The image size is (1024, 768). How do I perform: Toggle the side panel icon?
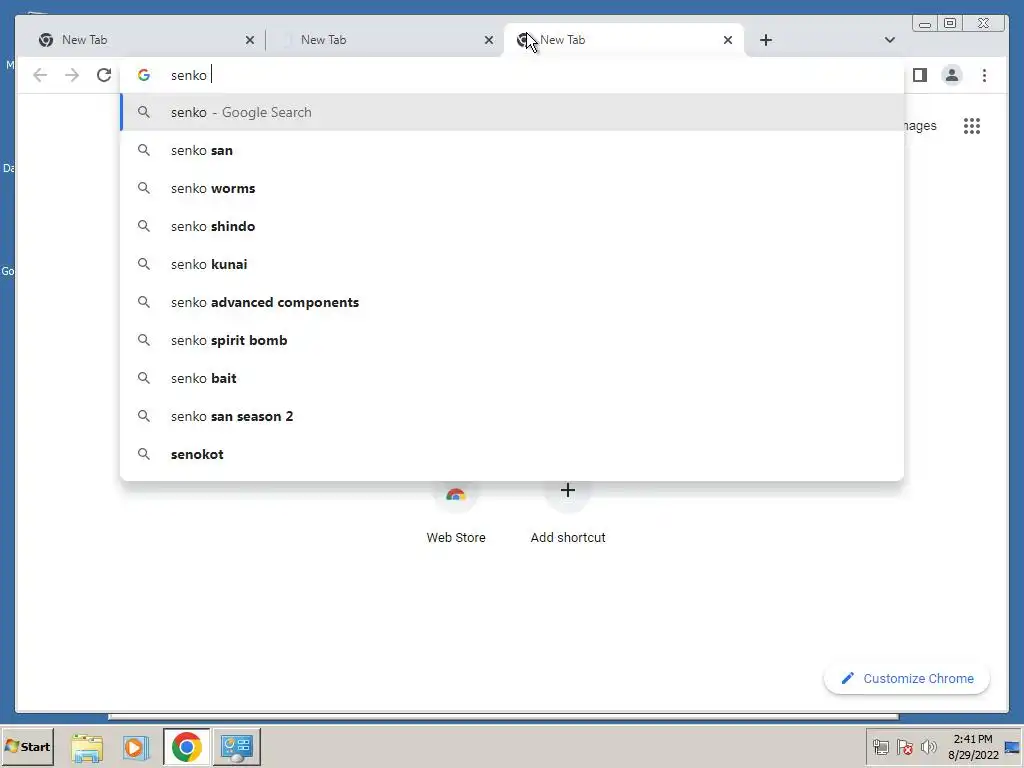[920, 75]
